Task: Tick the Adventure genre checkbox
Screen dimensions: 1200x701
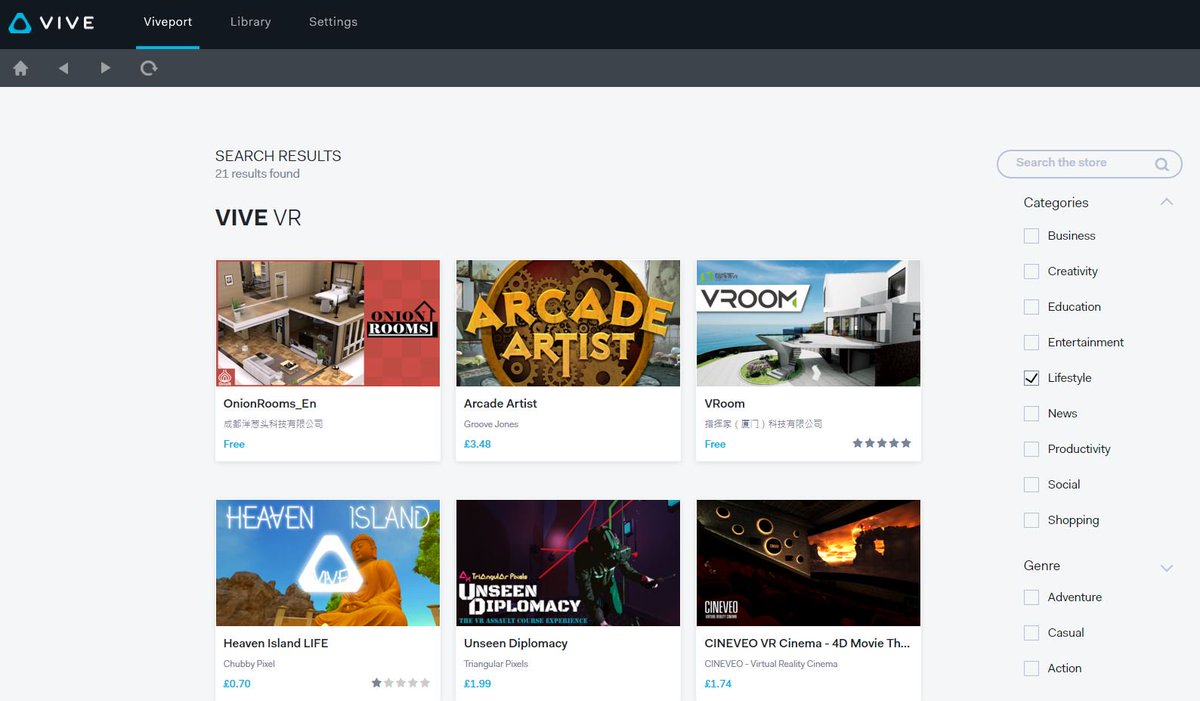Action: [x=1031, y=597]
